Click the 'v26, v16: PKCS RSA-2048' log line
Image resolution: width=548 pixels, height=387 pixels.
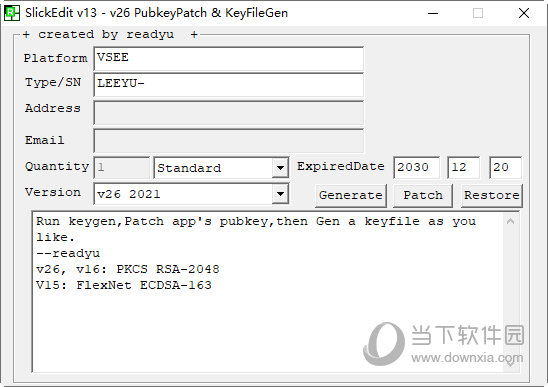point(128,269)
